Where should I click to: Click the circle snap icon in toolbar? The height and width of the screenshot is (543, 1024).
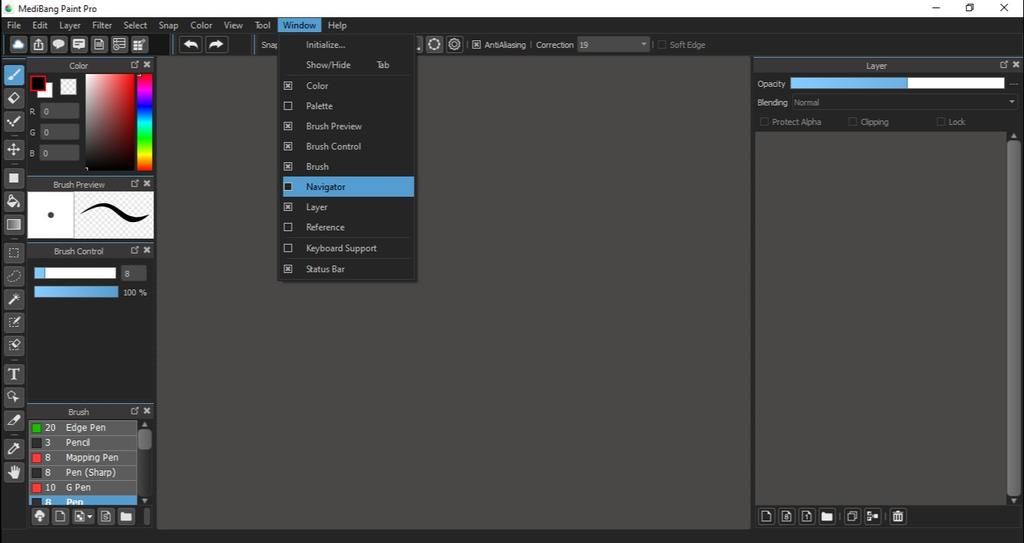click(434, 44)
